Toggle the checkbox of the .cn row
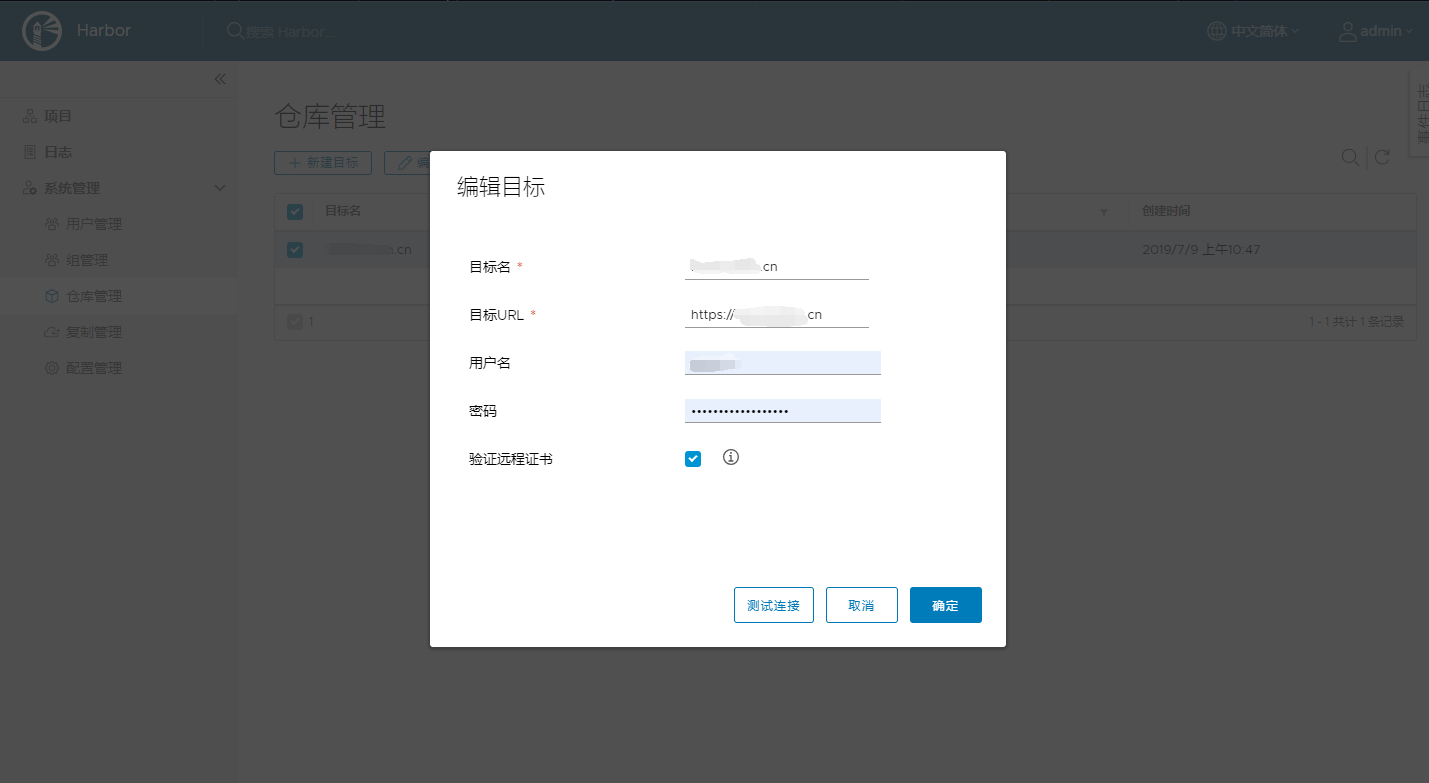Viewport: 1429px width, 783px height. click(x=295, y=250)
